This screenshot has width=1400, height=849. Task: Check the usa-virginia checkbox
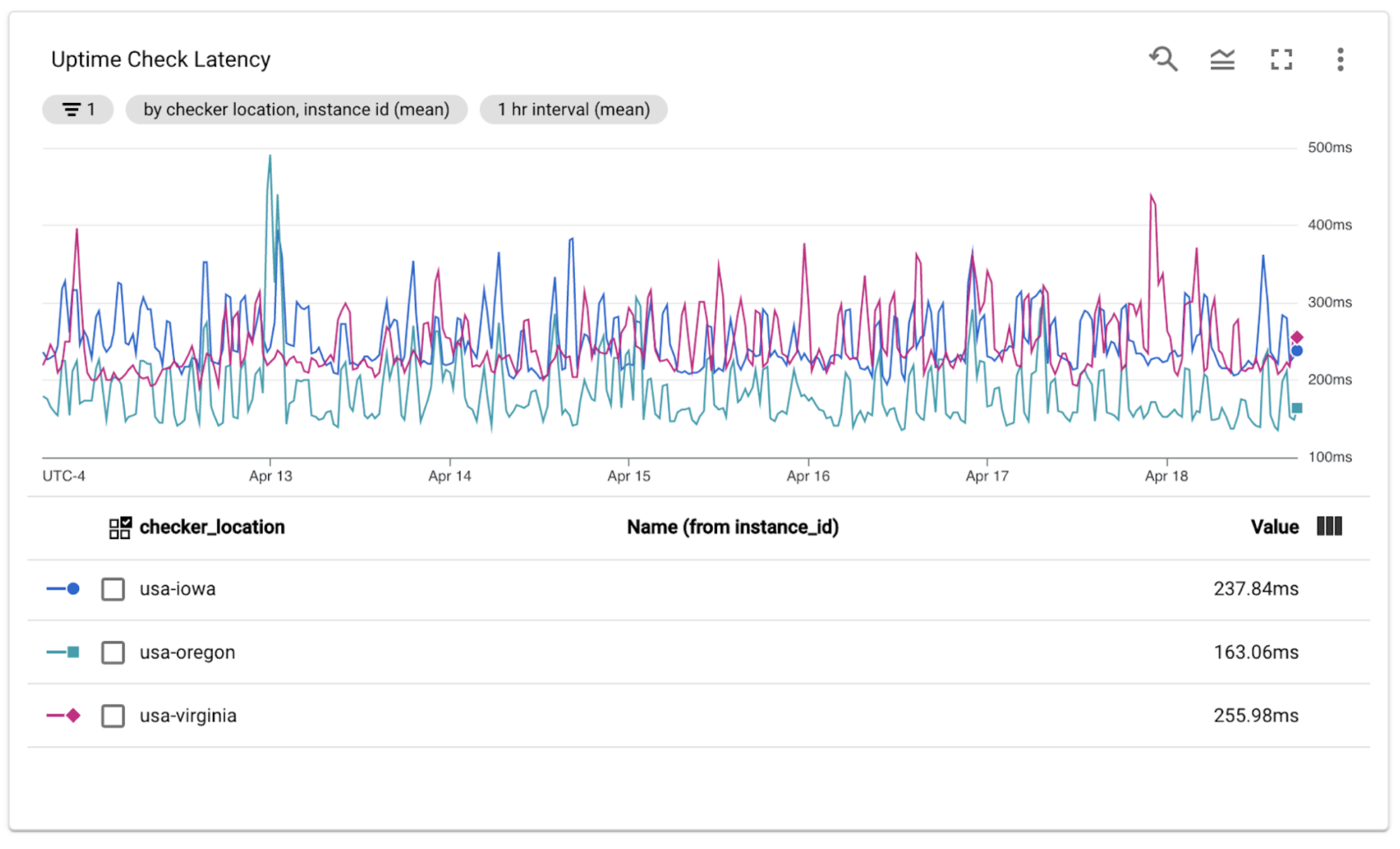(113, 715)
